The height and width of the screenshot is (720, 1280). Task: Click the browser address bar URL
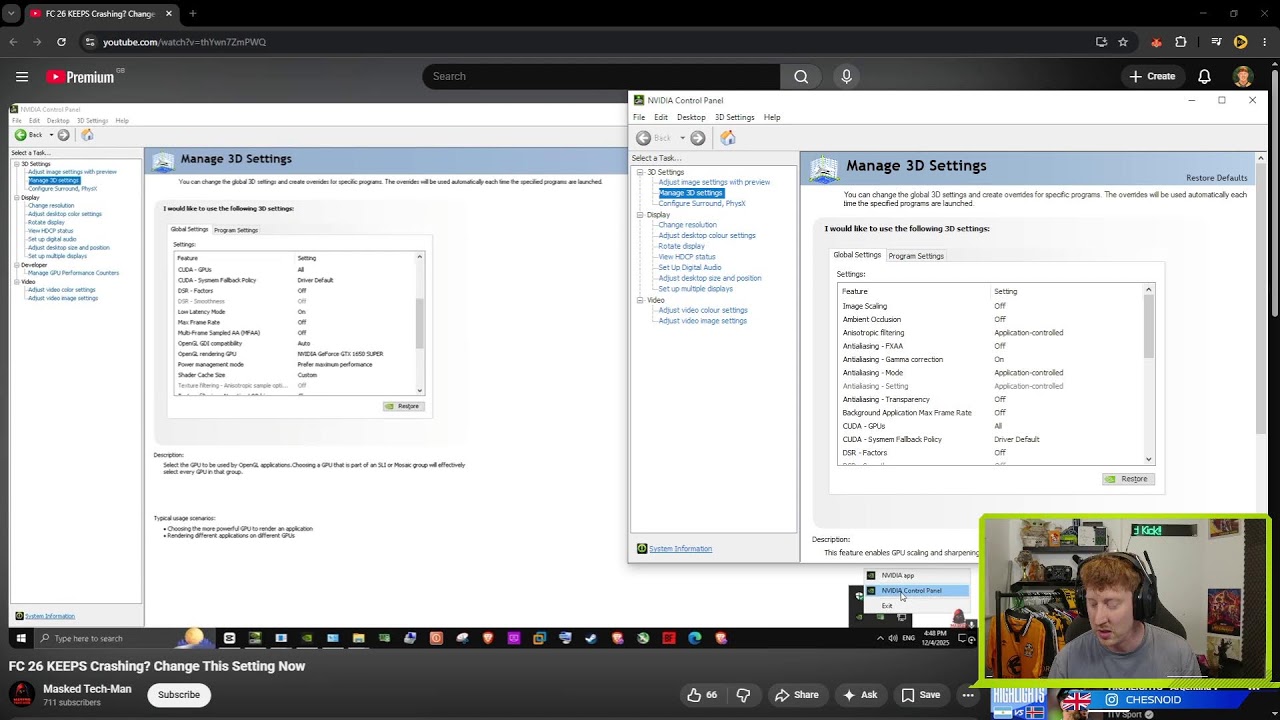[184, 42]
